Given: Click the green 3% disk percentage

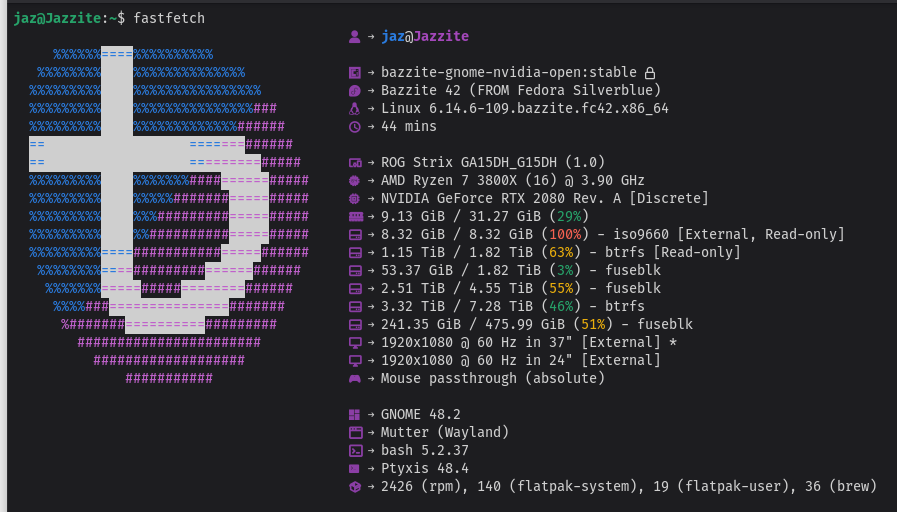Looking at the screenshot, I should 565,271.
